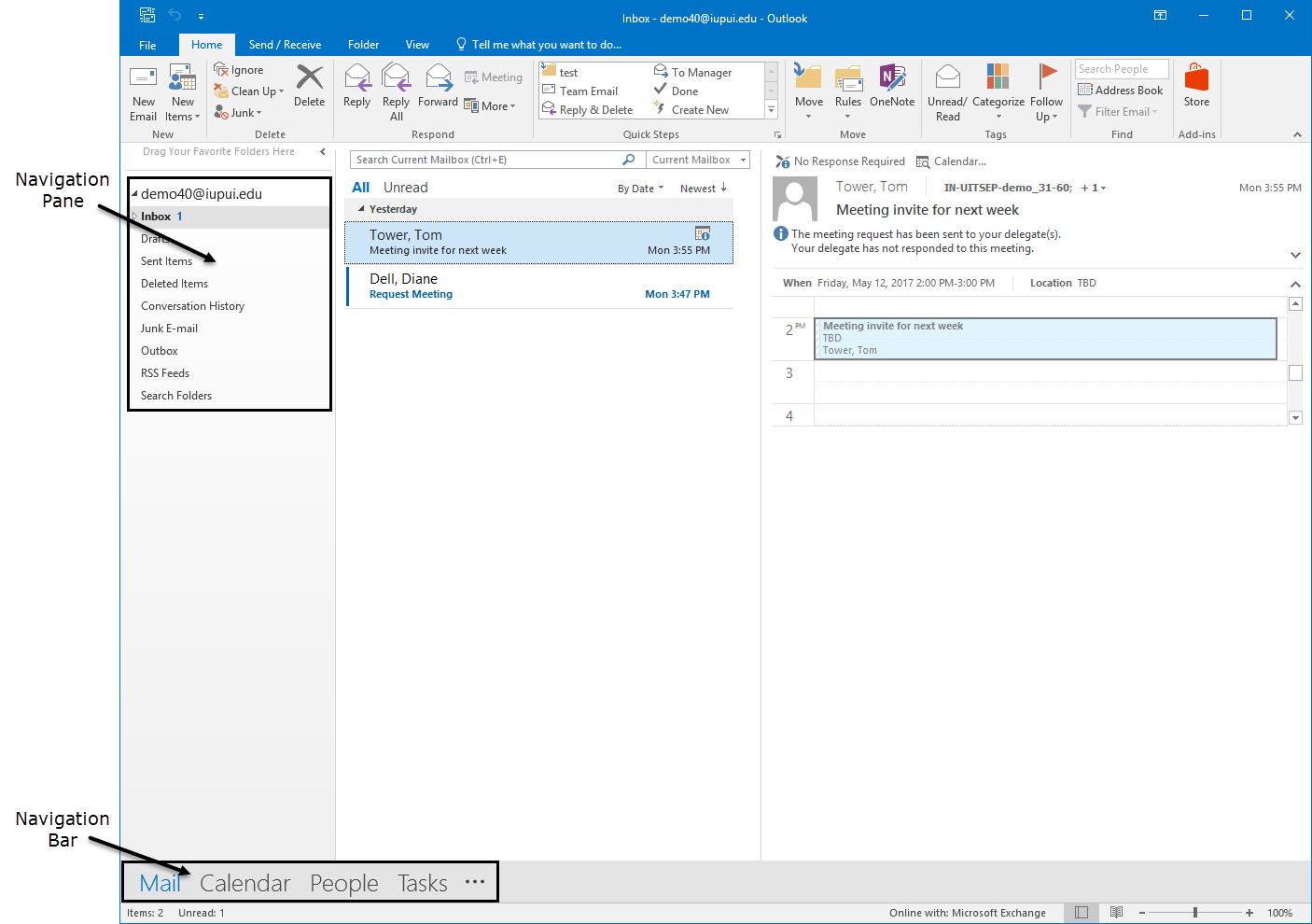1312x924 pixels.
Task: Open the Clean Up dropdown
Action: click(248, 91)
